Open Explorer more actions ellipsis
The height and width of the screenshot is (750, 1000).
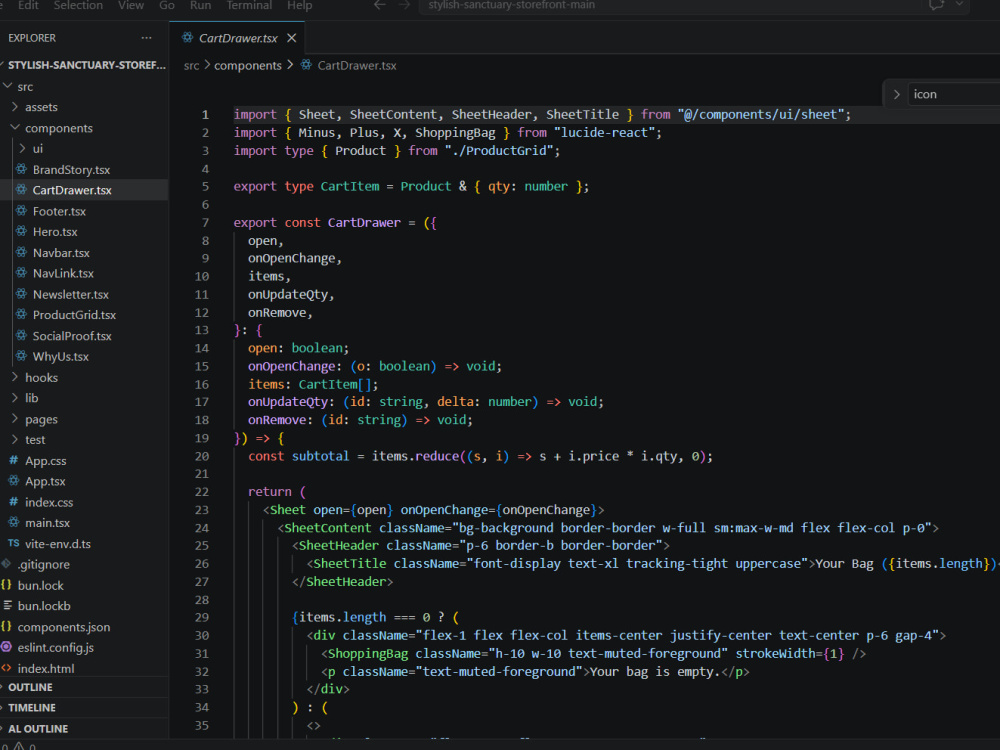point(147,38)
